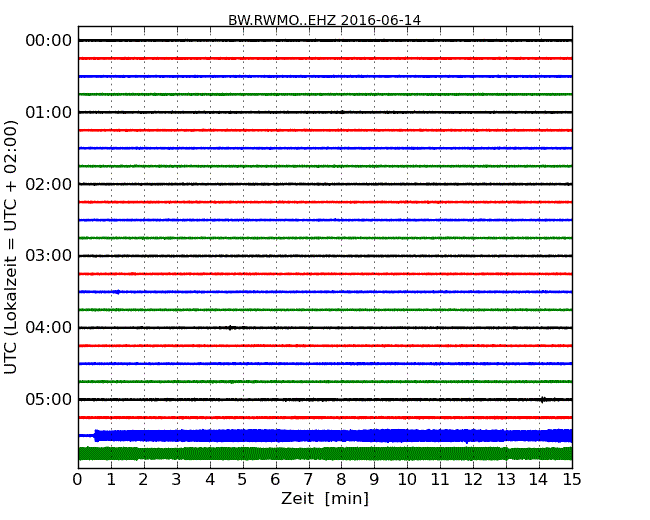Click x-axis tick label 13
The height and width of the screenshot is (520, 650).
(x=506, y=480)
